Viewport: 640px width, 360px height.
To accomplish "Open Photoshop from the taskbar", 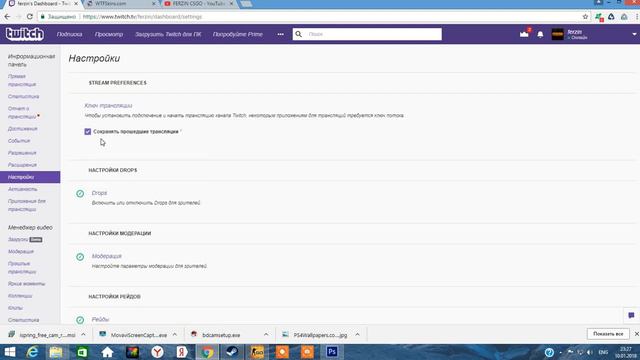I will pos(332,352).
